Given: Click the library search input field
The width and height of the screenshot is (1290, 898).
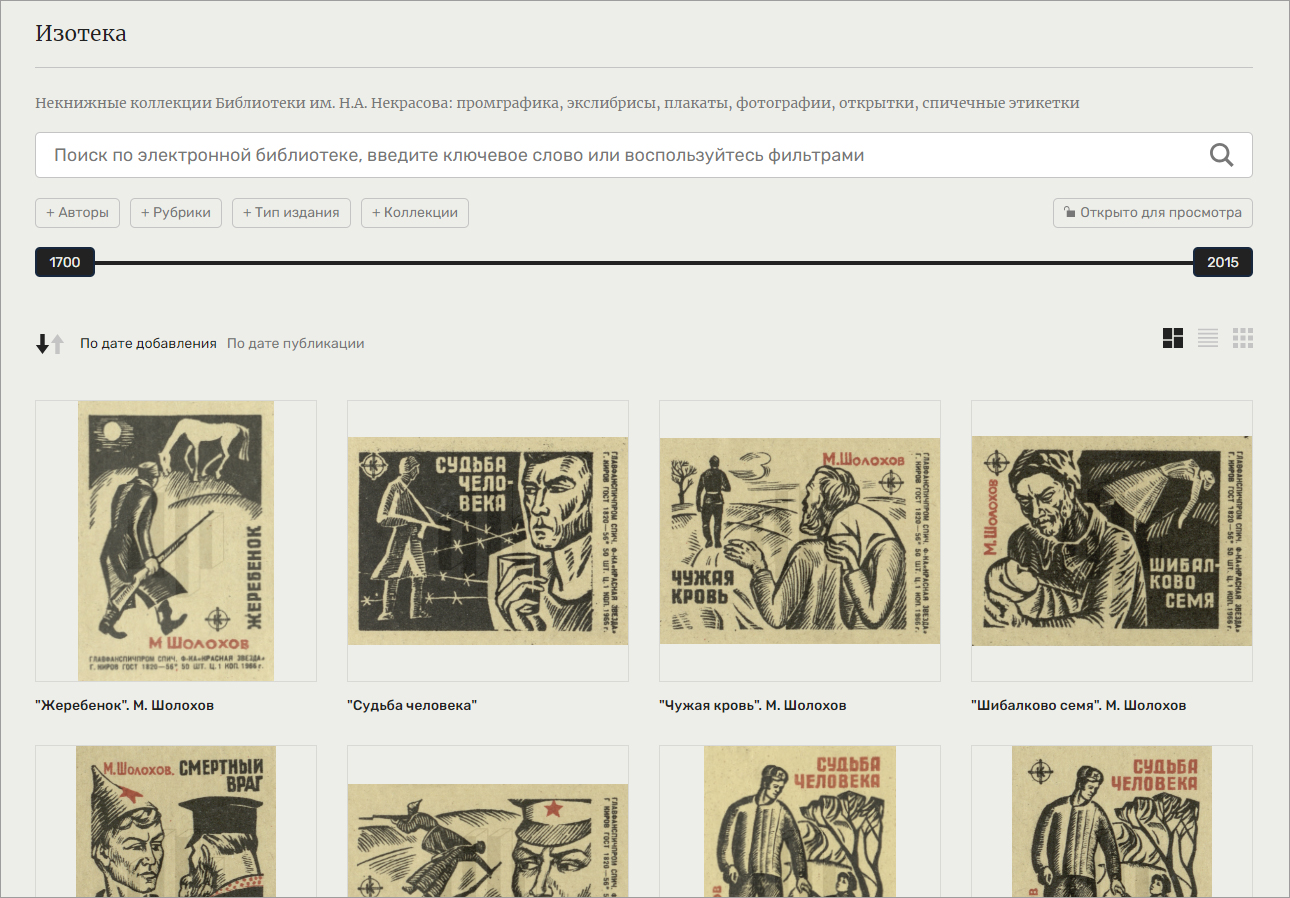Looking at the screenshot, I should pos(620,155).
